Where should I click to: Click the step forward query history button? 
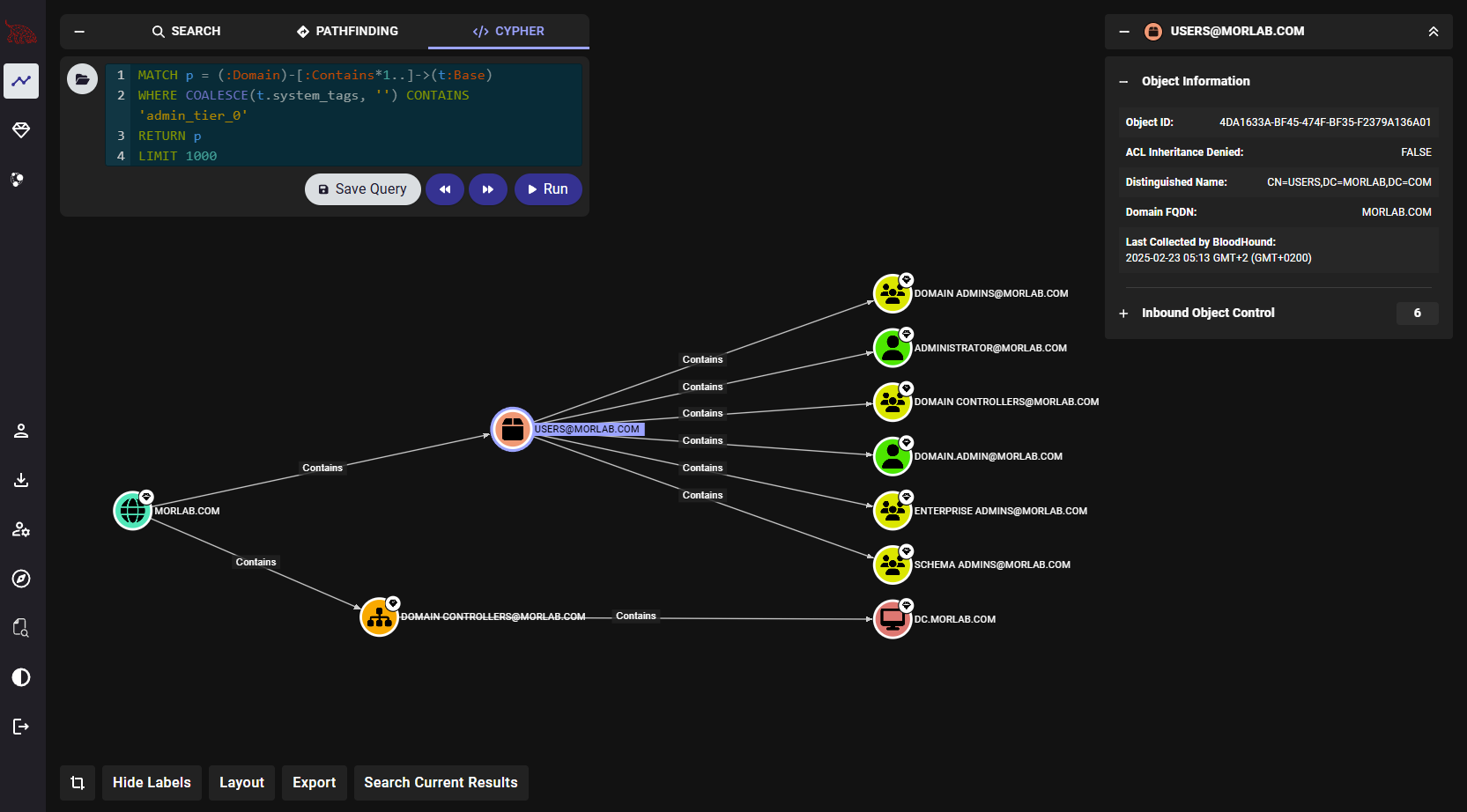tap(488, 189)
